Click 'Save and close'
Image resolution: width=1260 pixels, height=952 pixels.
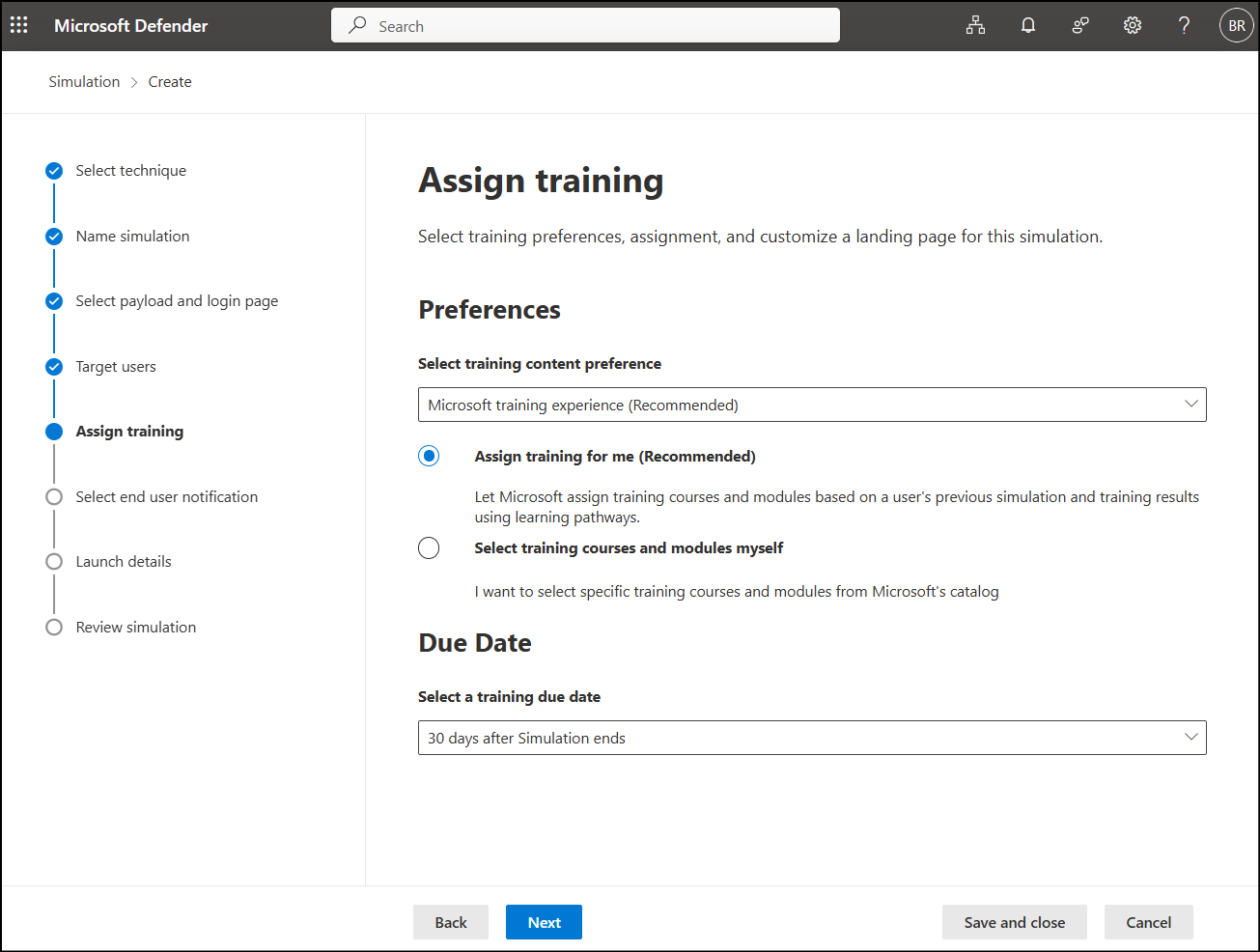click(1014, 922)
